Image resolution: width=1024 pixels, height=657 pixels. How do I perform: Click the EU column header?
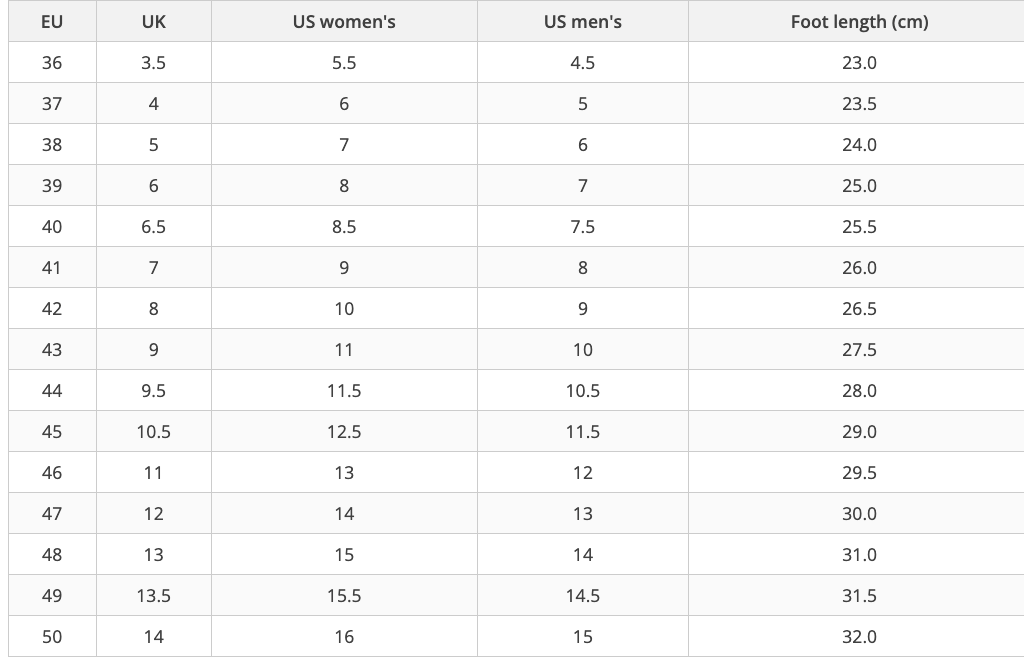click(x=52, y=22)
